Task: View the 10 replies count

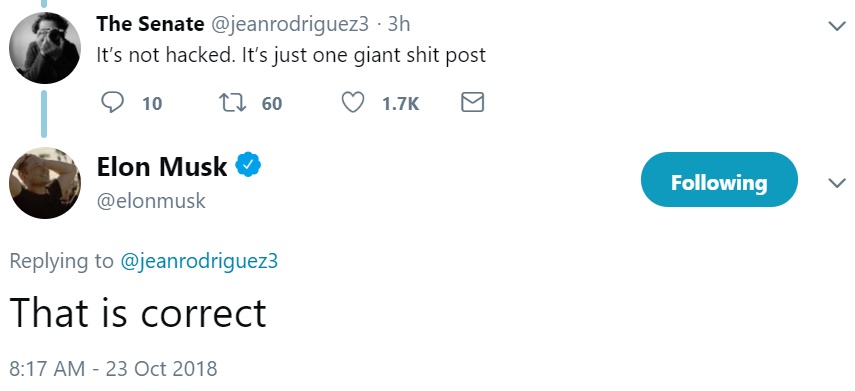Action: 152,103
